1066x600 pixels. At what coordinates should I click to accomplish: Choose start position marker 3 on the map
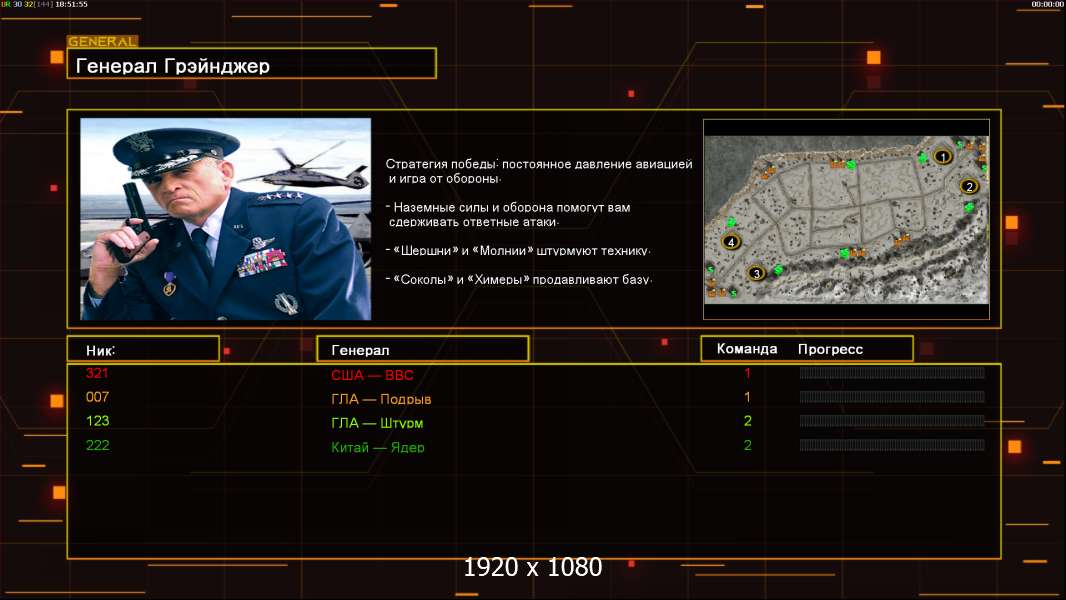point(756,272)
